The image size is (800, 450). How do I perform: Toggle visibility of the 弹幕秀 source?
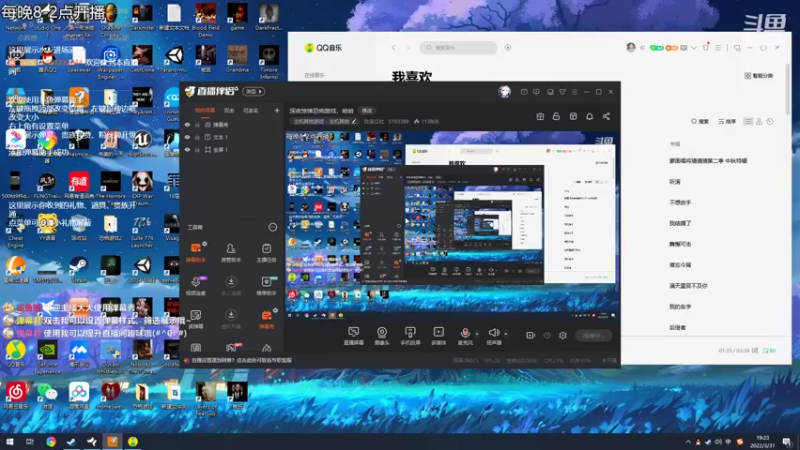click(x=187, y=124)
